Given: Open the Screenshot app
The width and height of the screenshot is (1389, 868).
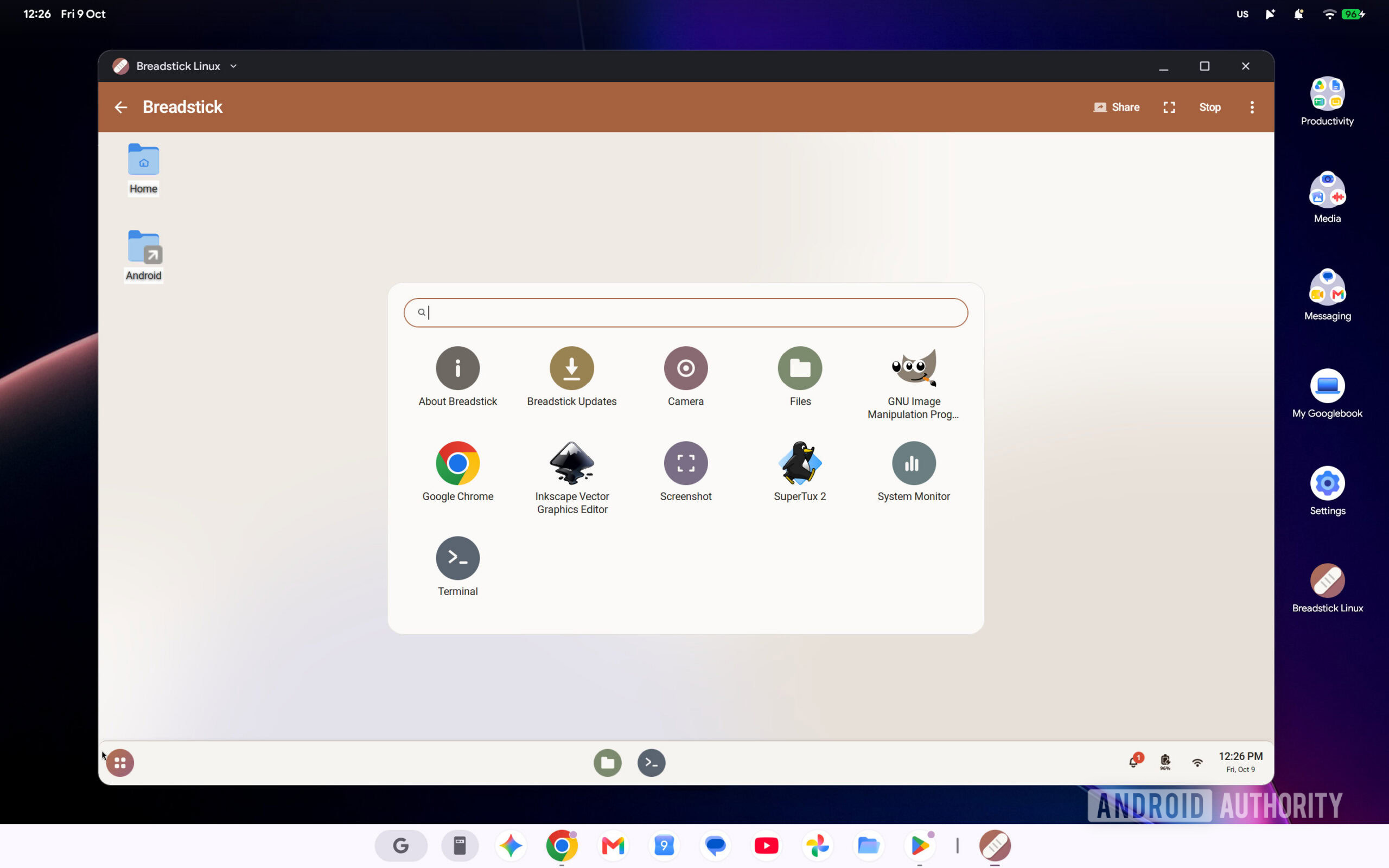Looking at the screenshot, I should pos(685,471).
